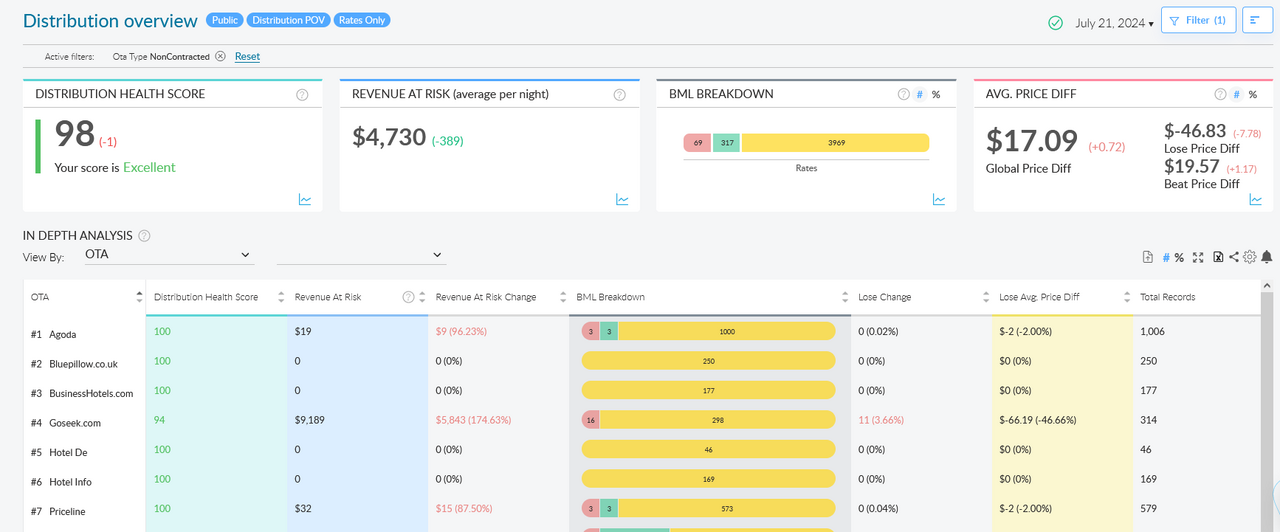Switch BML Breakdown card to percent view
This screenshot has width=1280, height=532.
(936, 95)
